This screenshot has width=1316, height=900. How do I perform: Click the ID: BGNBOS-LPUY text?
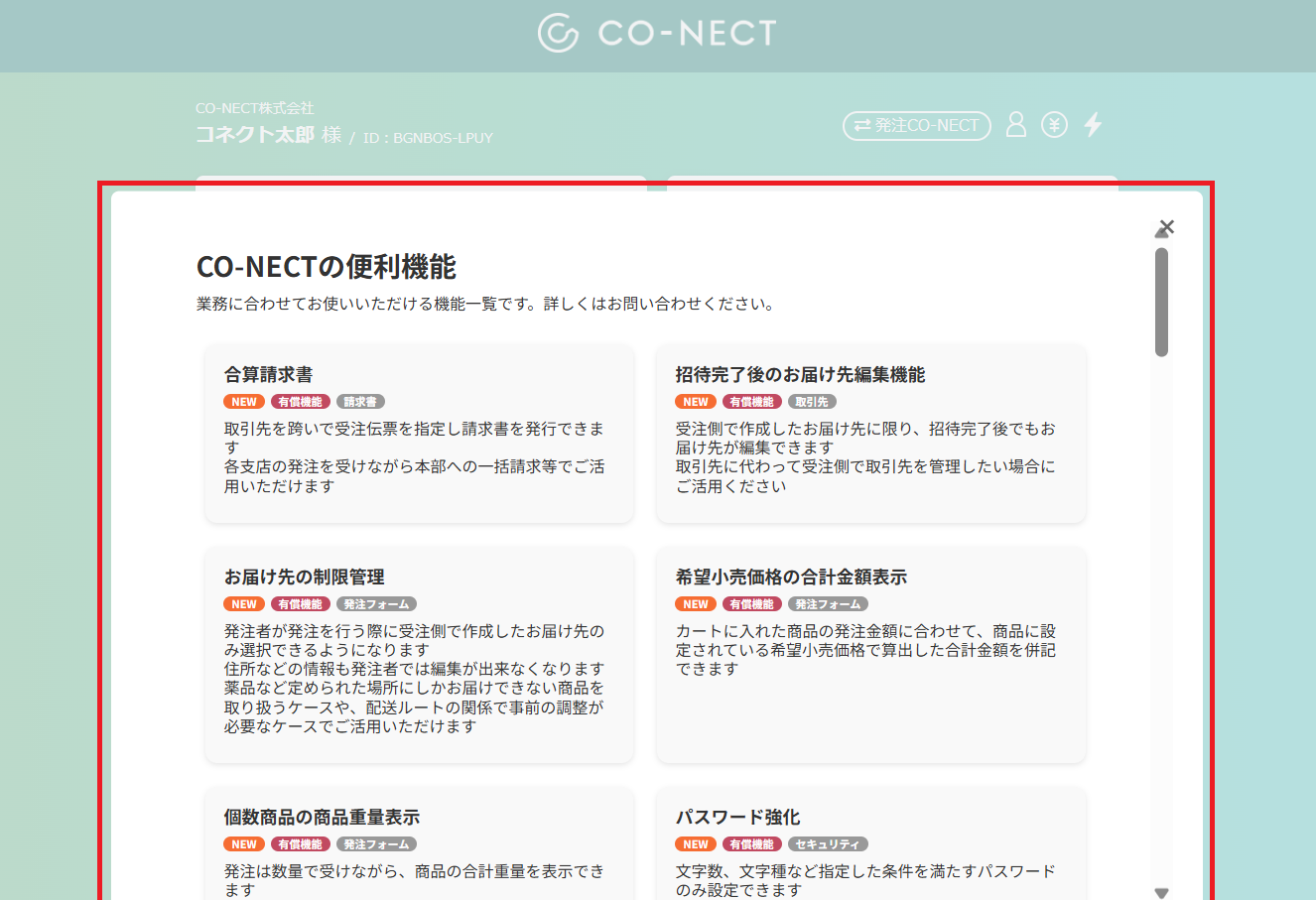coord(428,138)
